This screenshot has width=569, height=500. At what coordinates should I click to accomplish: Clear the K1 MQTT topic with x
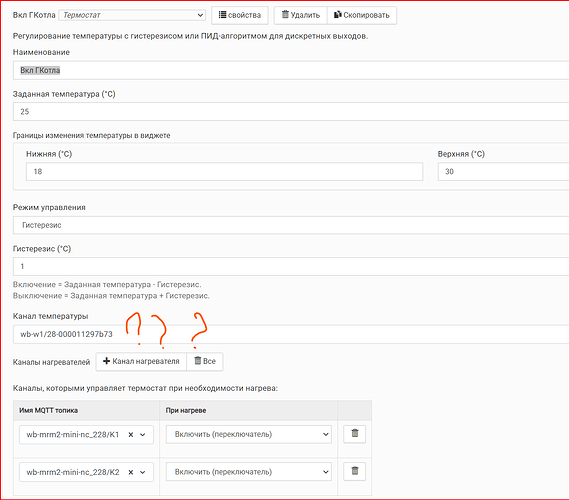coord(131,435)
